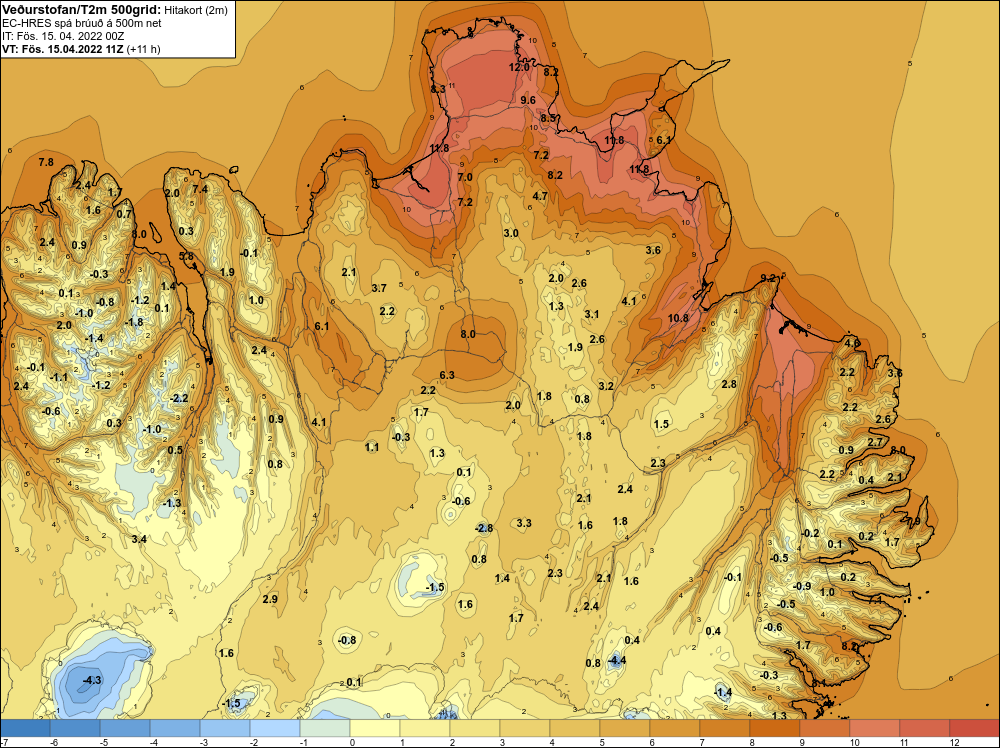
Task: Click the '-1.3' temperature reading
Action: tap(172, 503)
